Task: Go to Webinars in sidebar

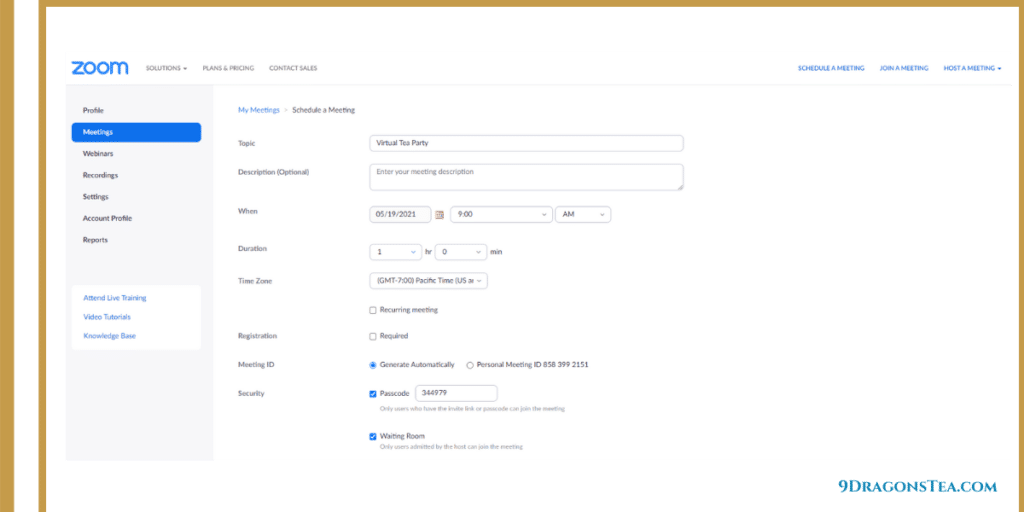Action: click(98, 154)
